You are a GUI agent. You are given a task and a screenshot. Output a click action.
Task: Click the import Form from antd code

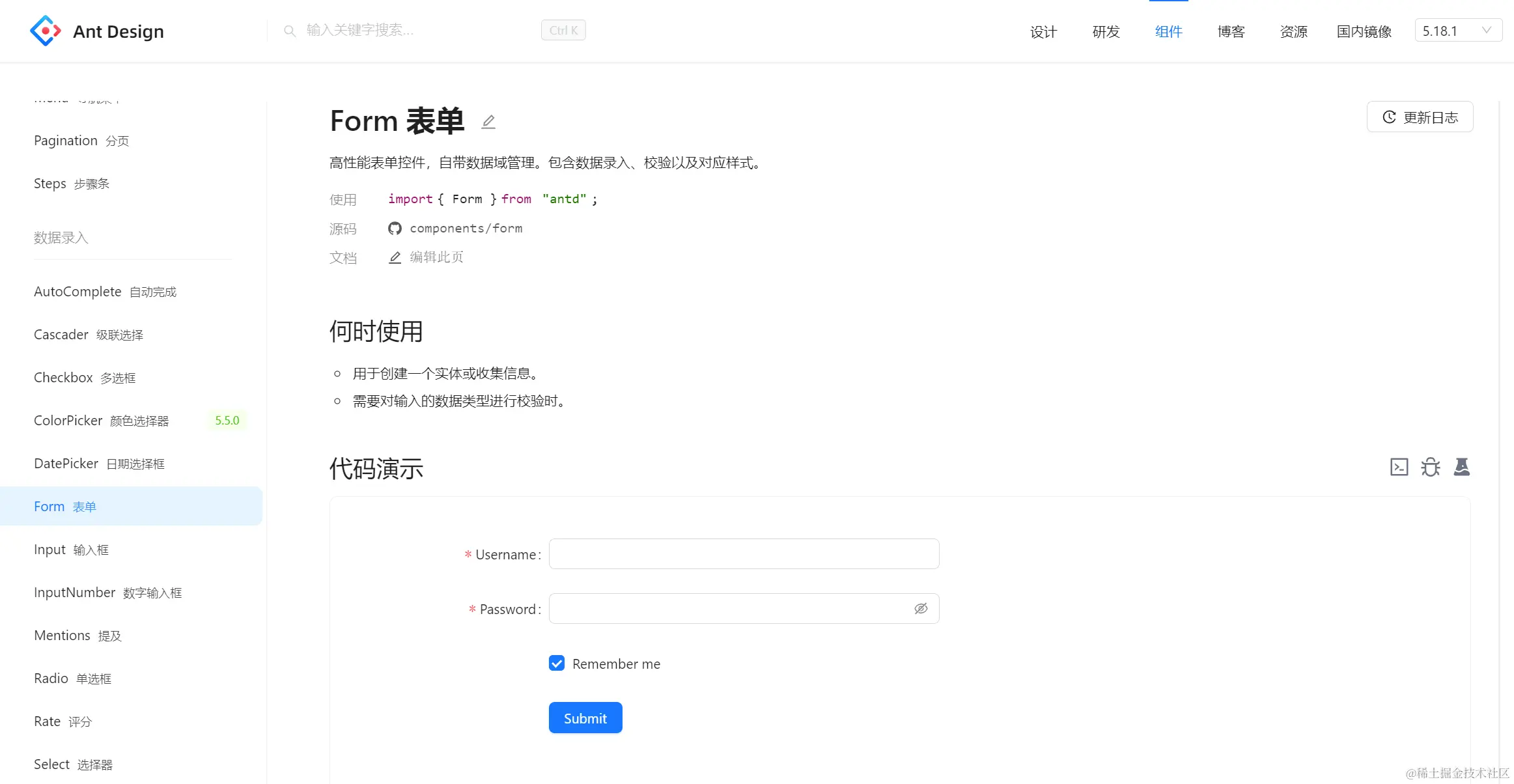pos(493,199)
